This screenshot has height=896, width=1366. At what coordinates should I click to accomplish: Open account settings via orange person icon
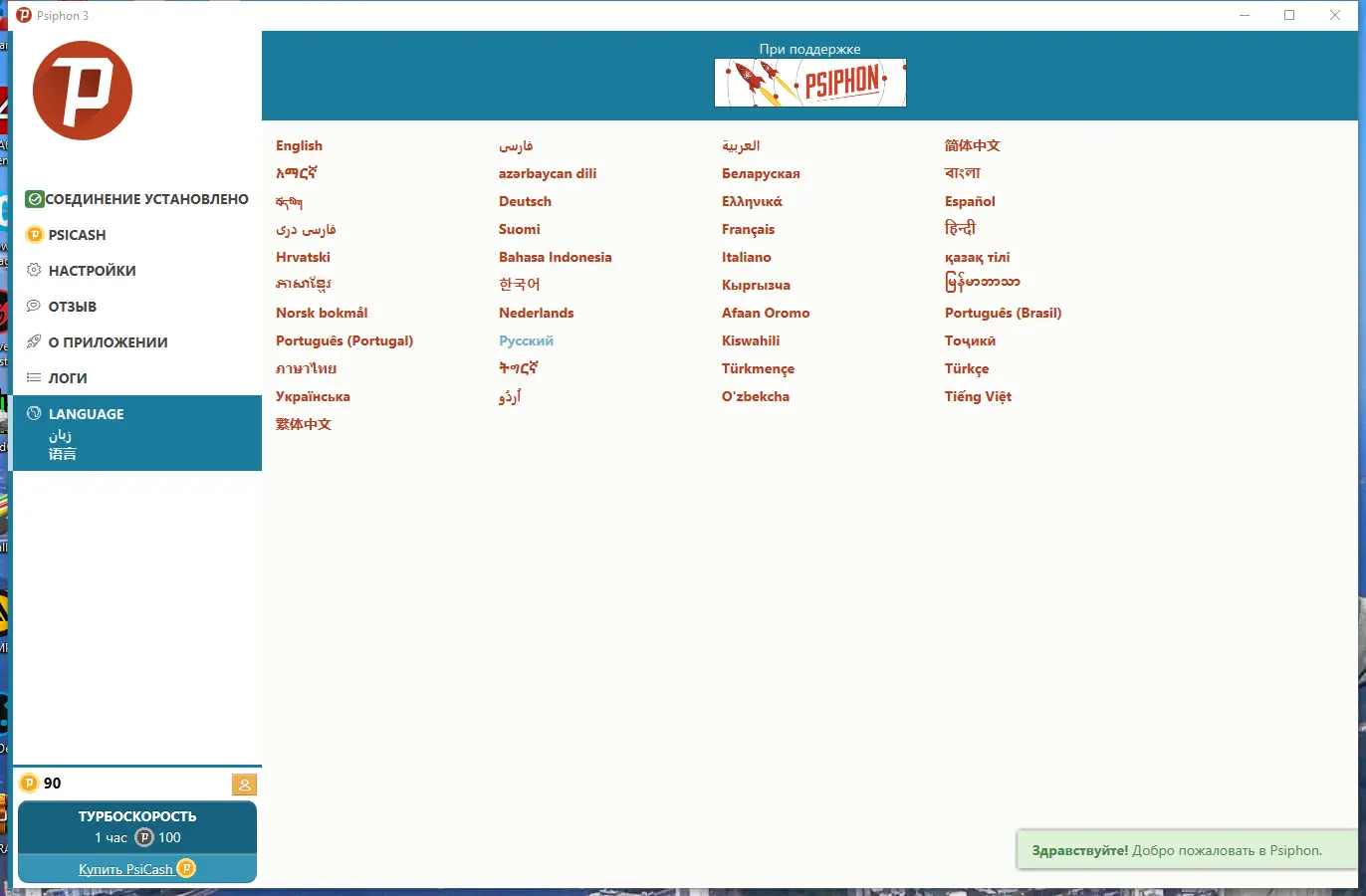tap(244, 784)
